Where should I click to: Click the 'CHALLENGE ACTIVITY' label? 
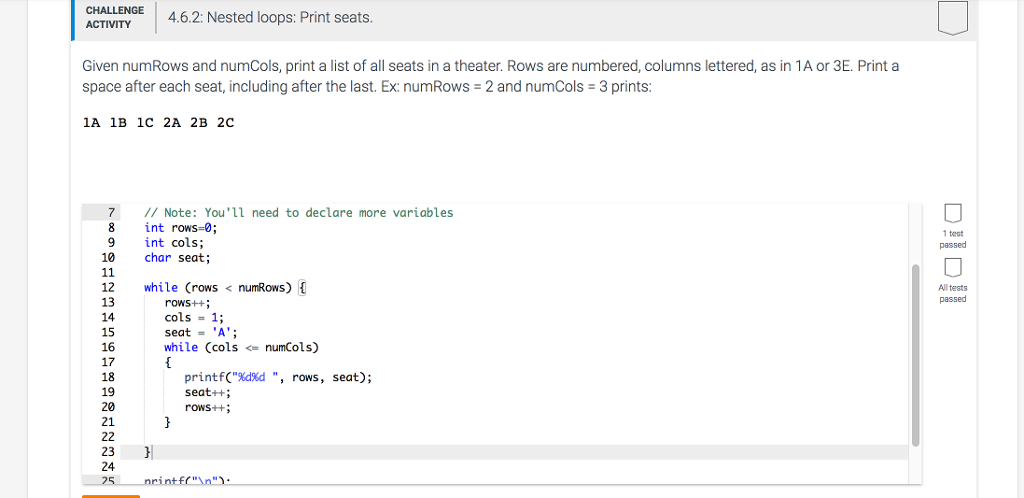[115, 18]
